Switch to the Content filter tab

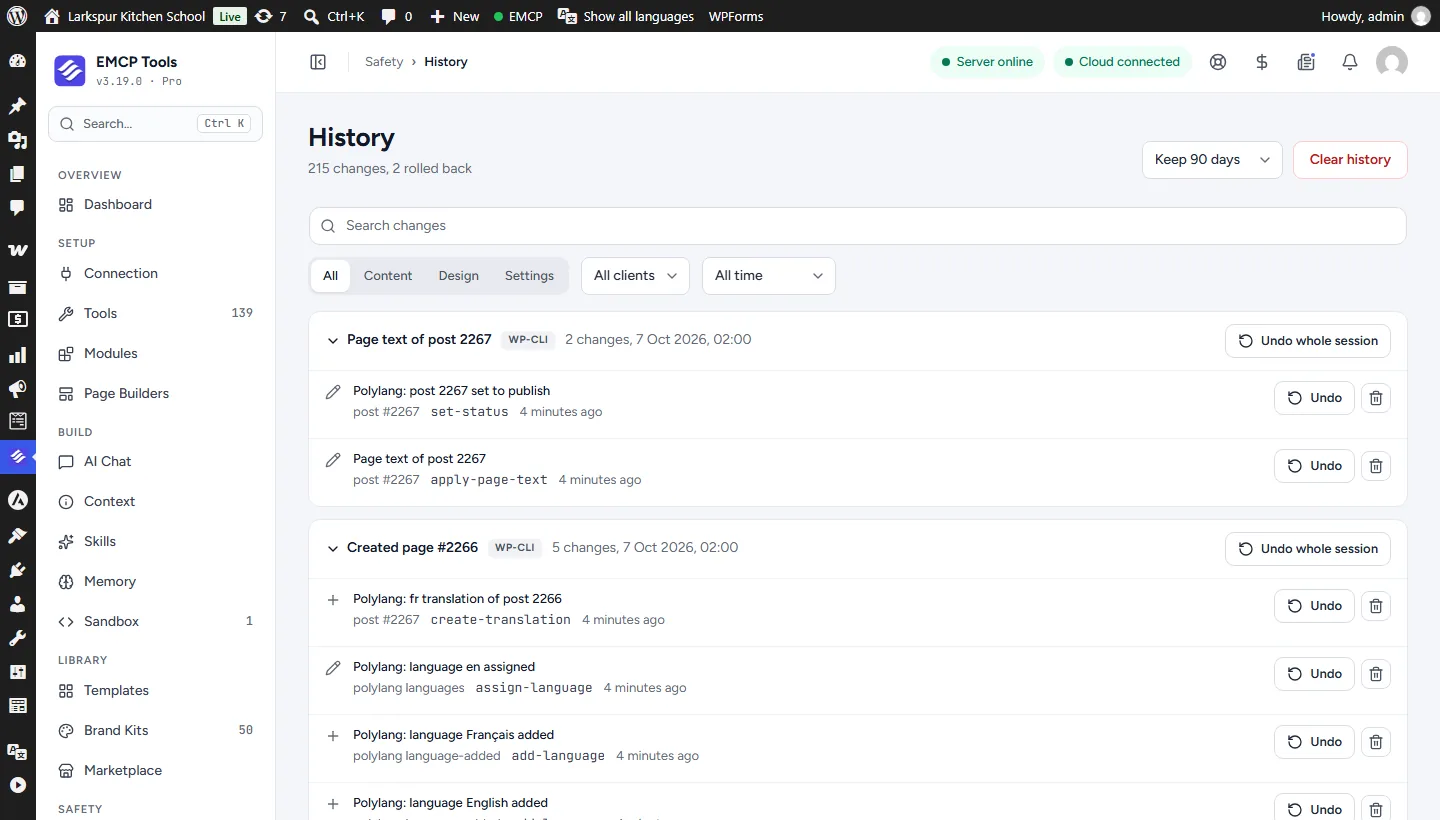tap(388, 276)
